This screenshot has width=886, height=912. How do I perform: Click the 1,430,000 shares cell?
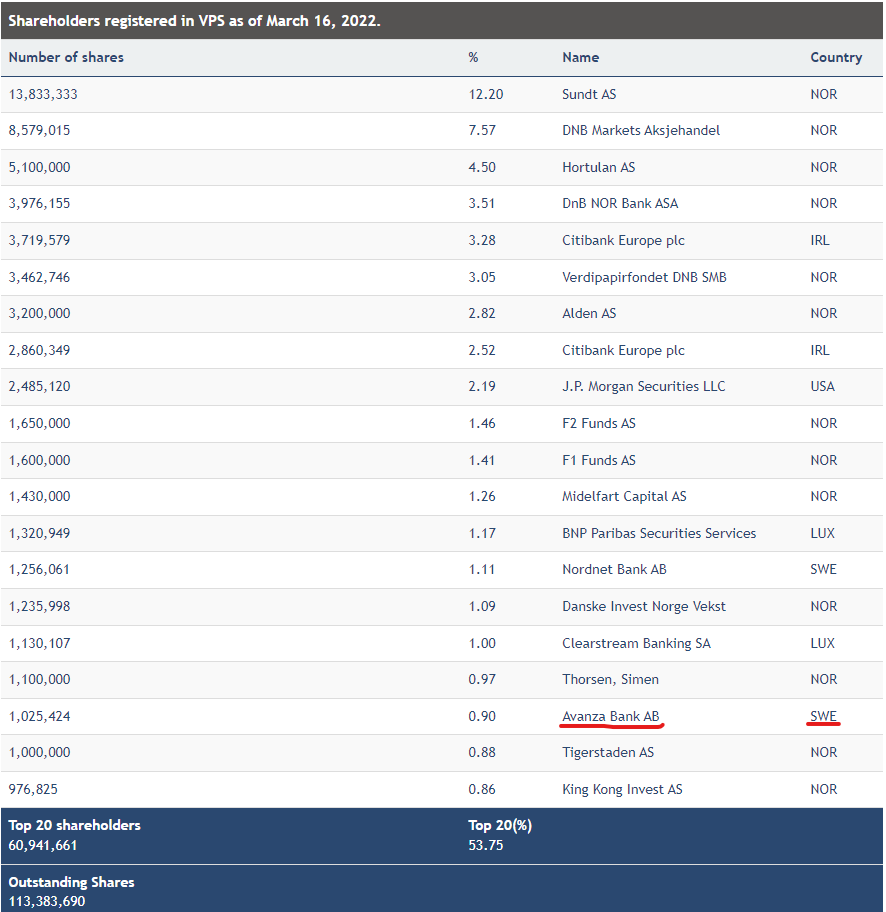coord(39,497)
